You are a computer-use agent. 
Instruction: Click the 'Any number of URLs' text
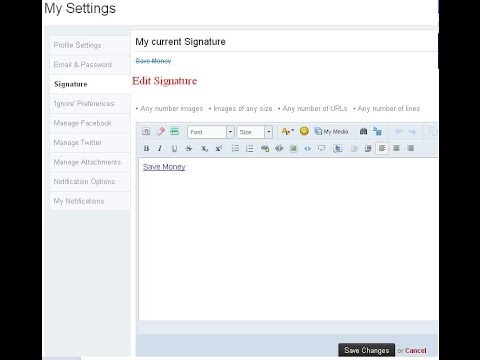point(315,109)
